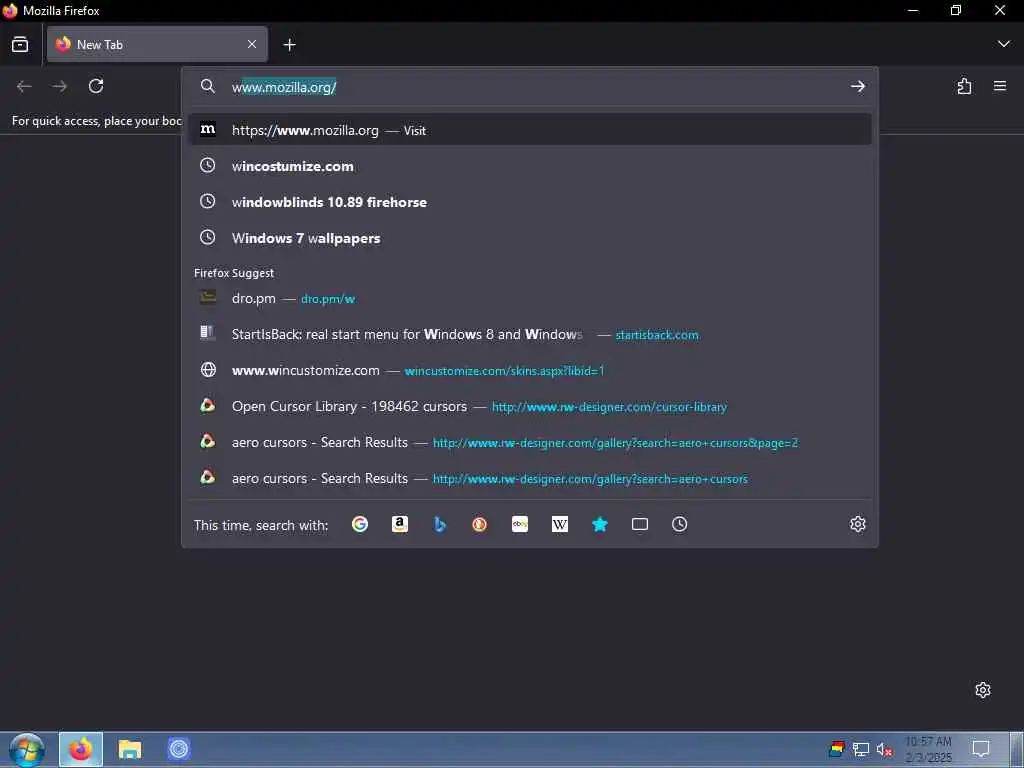The width and height of the screenshot is (1024, 768).
Task: Search this time with Bing
Action: pyautogui.click(x=440, y=524)
